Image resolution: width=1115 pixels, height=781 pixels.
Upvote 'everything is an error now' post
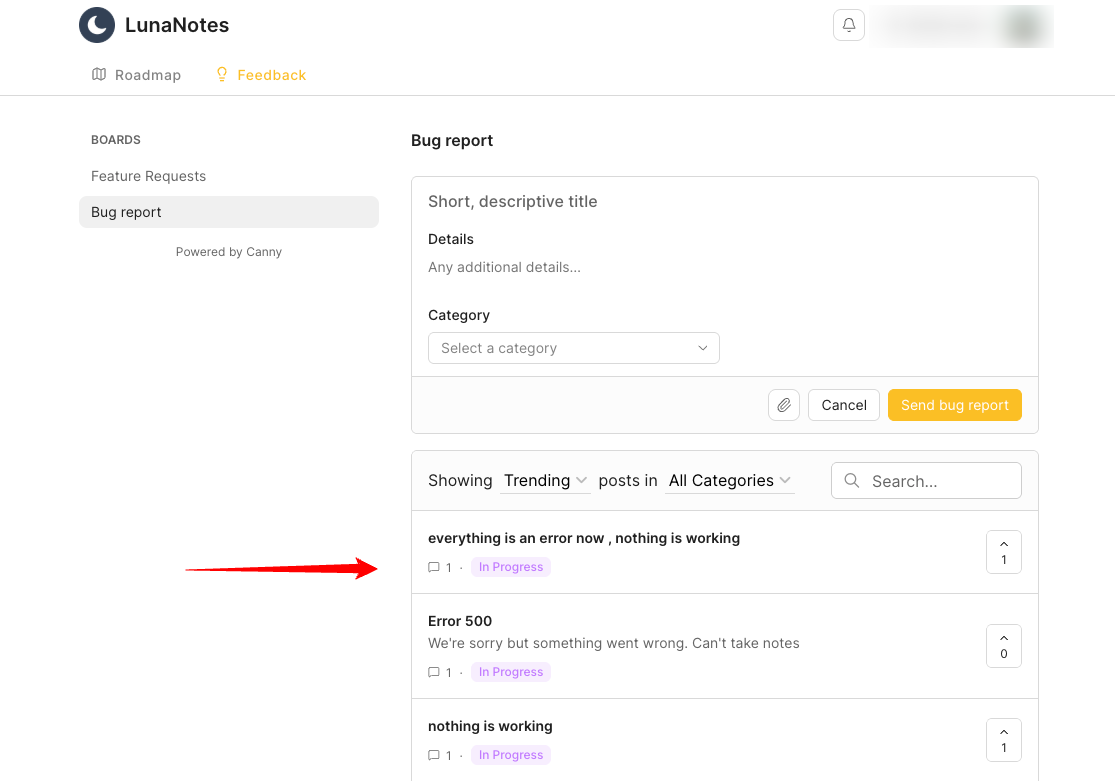1003,551
